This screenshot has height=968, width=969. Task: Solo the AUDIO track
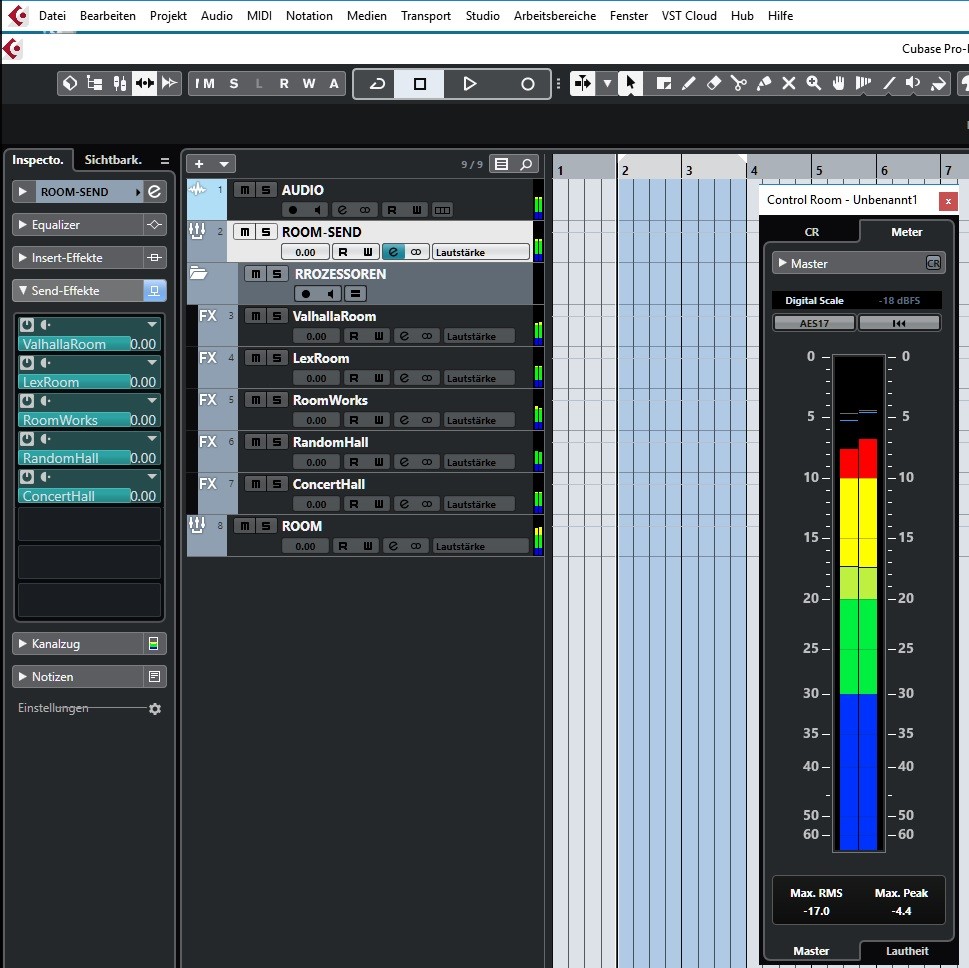[265, 190]
